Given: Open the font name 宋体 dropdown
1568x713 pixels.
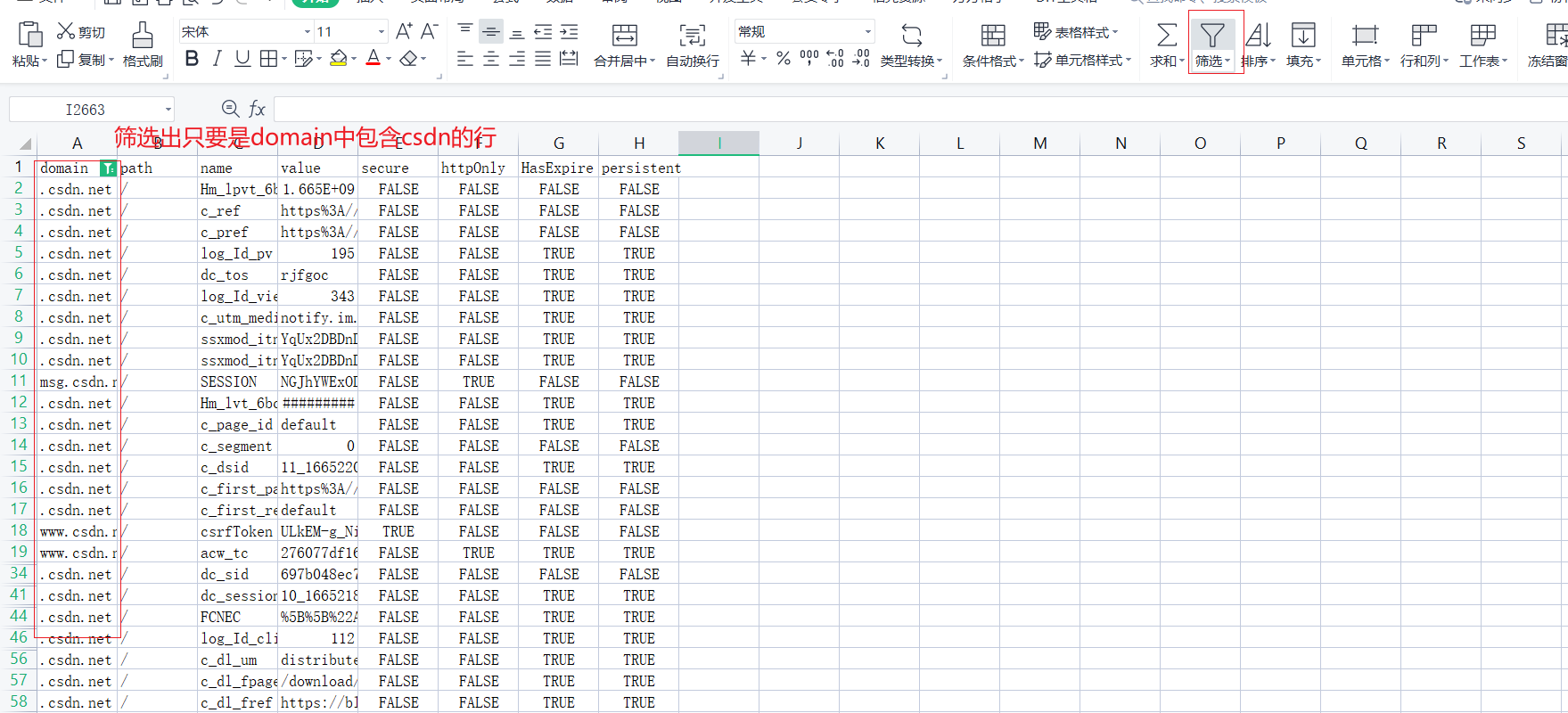Looking at the screenshot, I should (307, 32).
